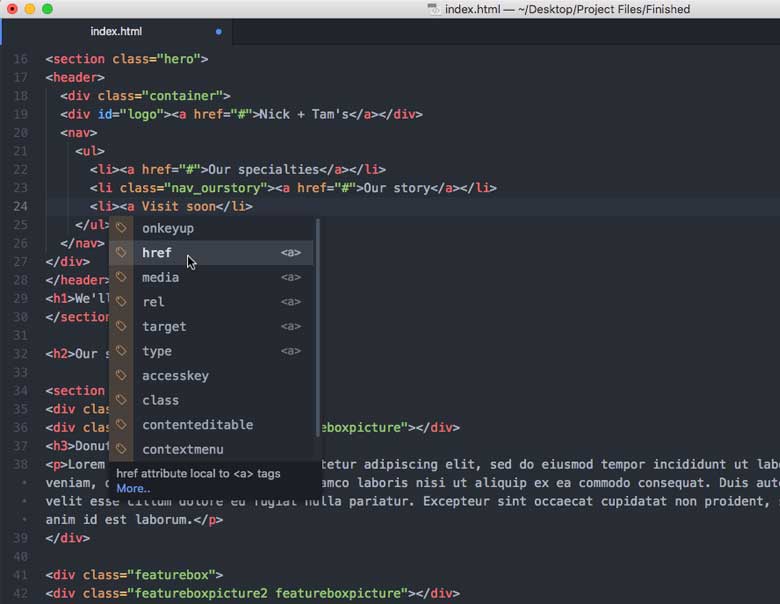The height and width of the screenshot is (604, 780).
Task: Click "Nick + Tam's" text on line 19
Action: [x=304, y=114]
